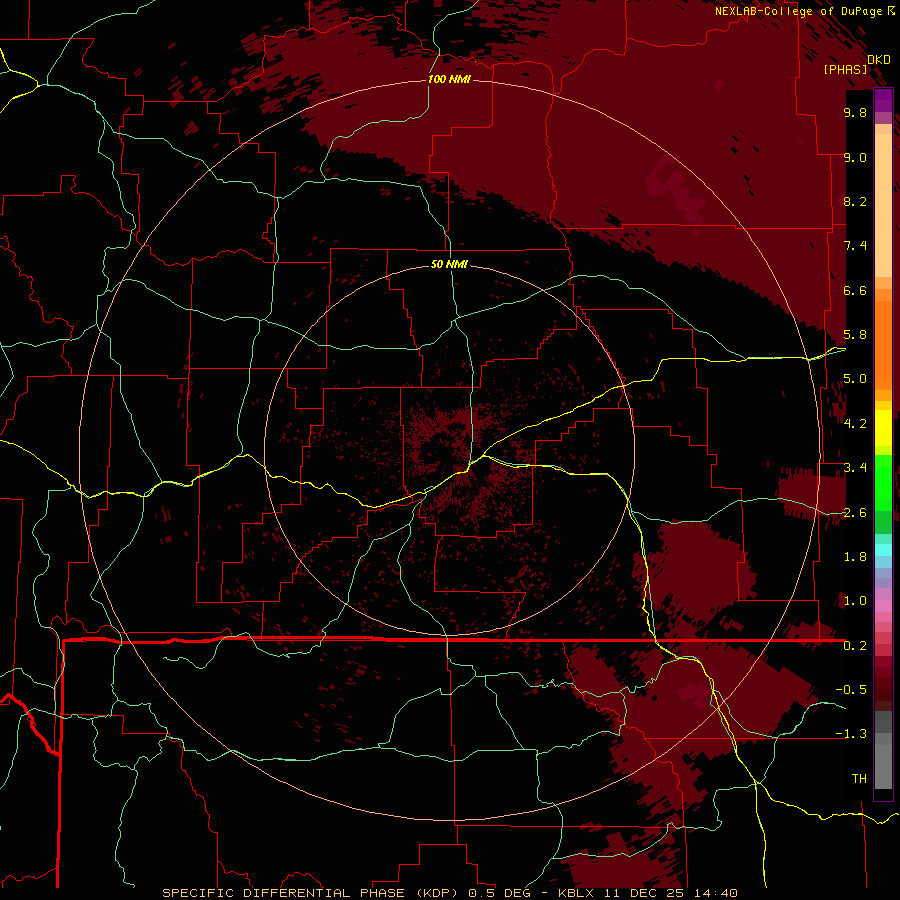Pick the pink band of the color bar
Screen dimensions: 900x900
(x=883, y=605)
